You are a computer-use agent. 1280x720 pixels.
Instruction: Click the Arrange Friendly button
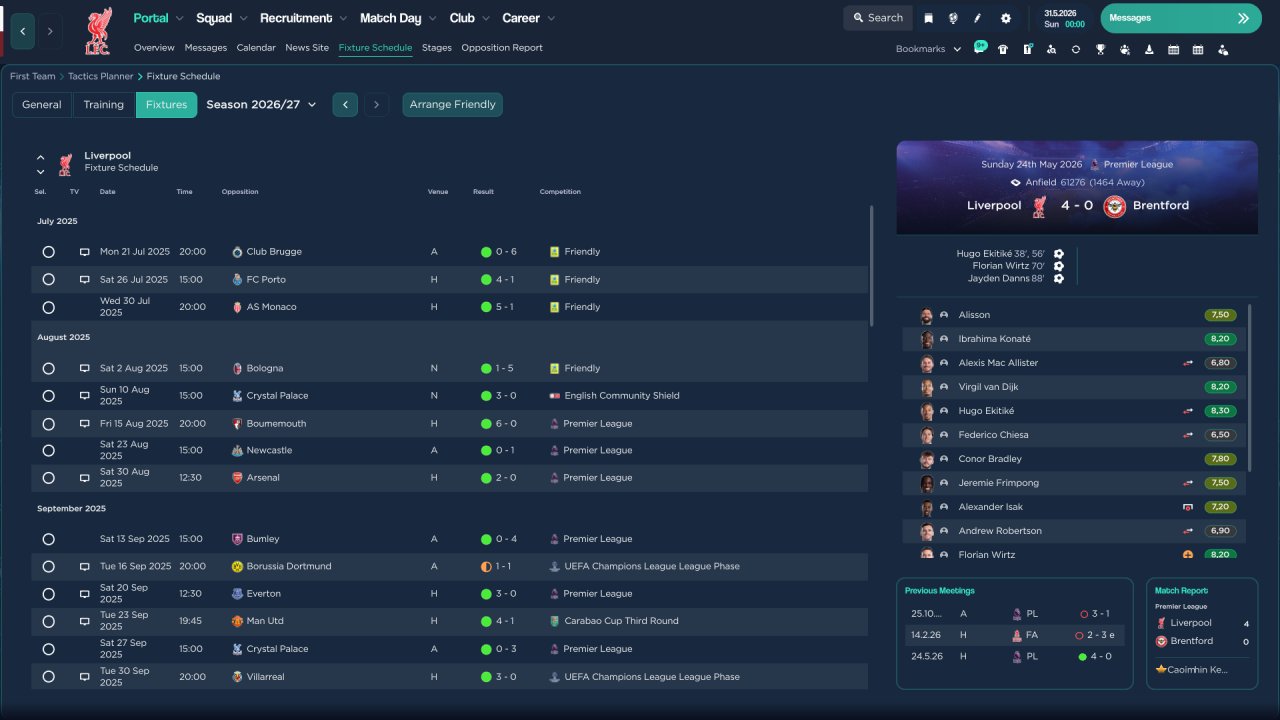(x=453, y=105)
